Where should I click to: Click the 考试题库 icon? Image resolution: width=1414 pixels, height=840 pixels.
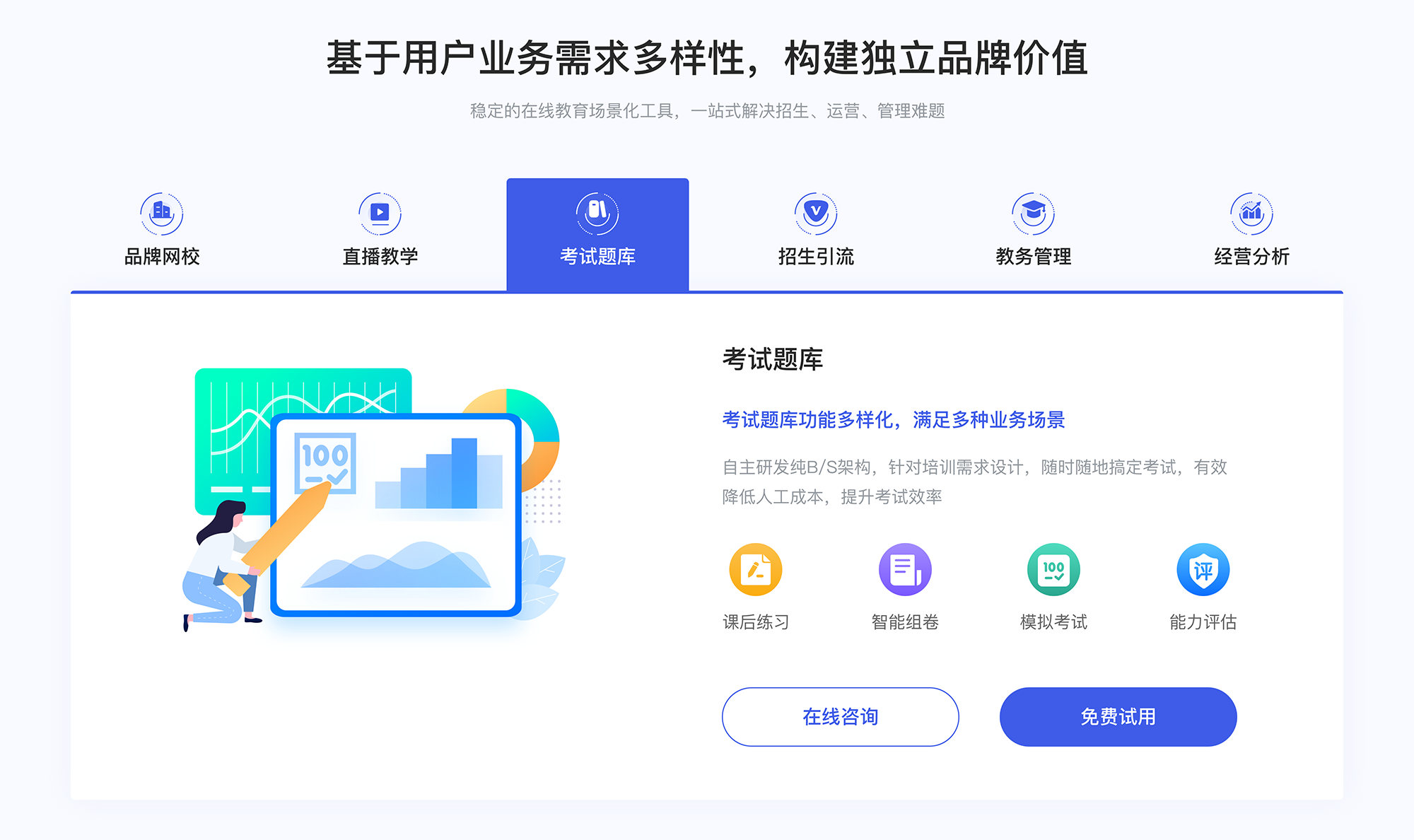tap(597, 209)
